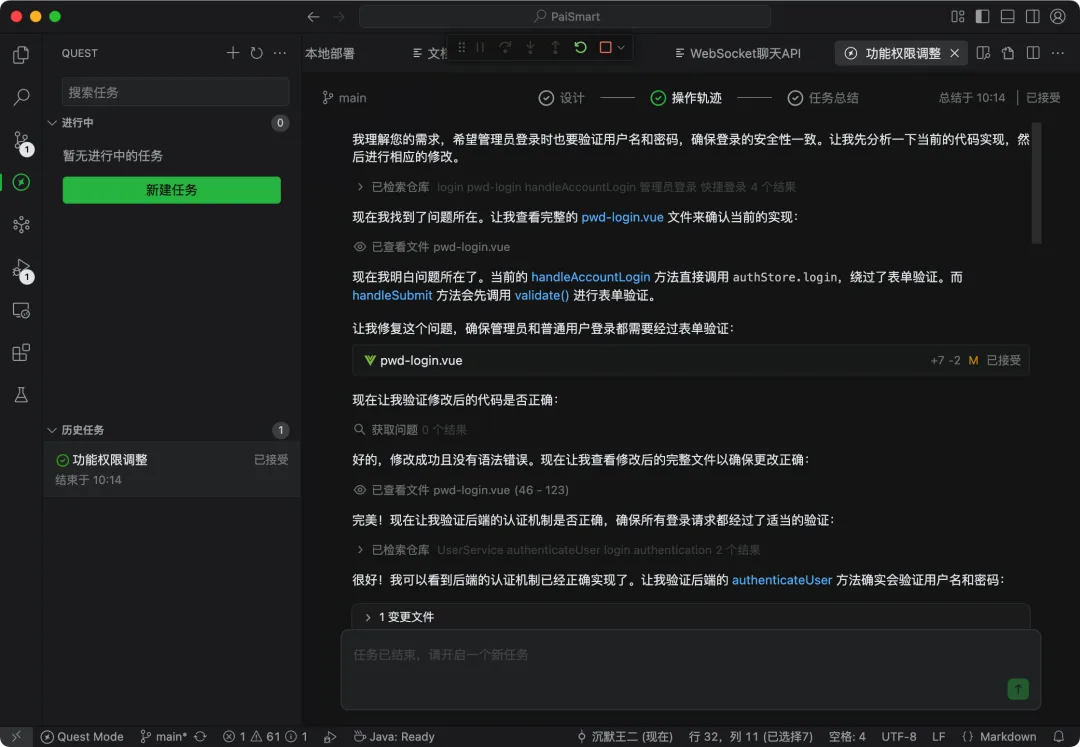Open Source Control icon with badge 1
Screen dimensions: 1080x747
pyautogui.click(x=22, y=143)
